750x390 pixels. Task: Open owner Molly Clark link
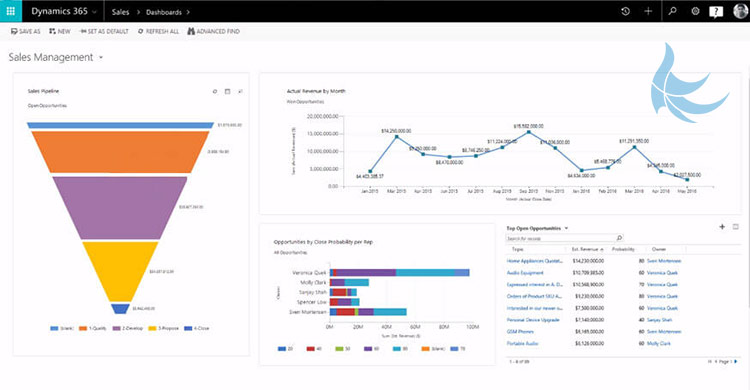[x=659, y=344]
